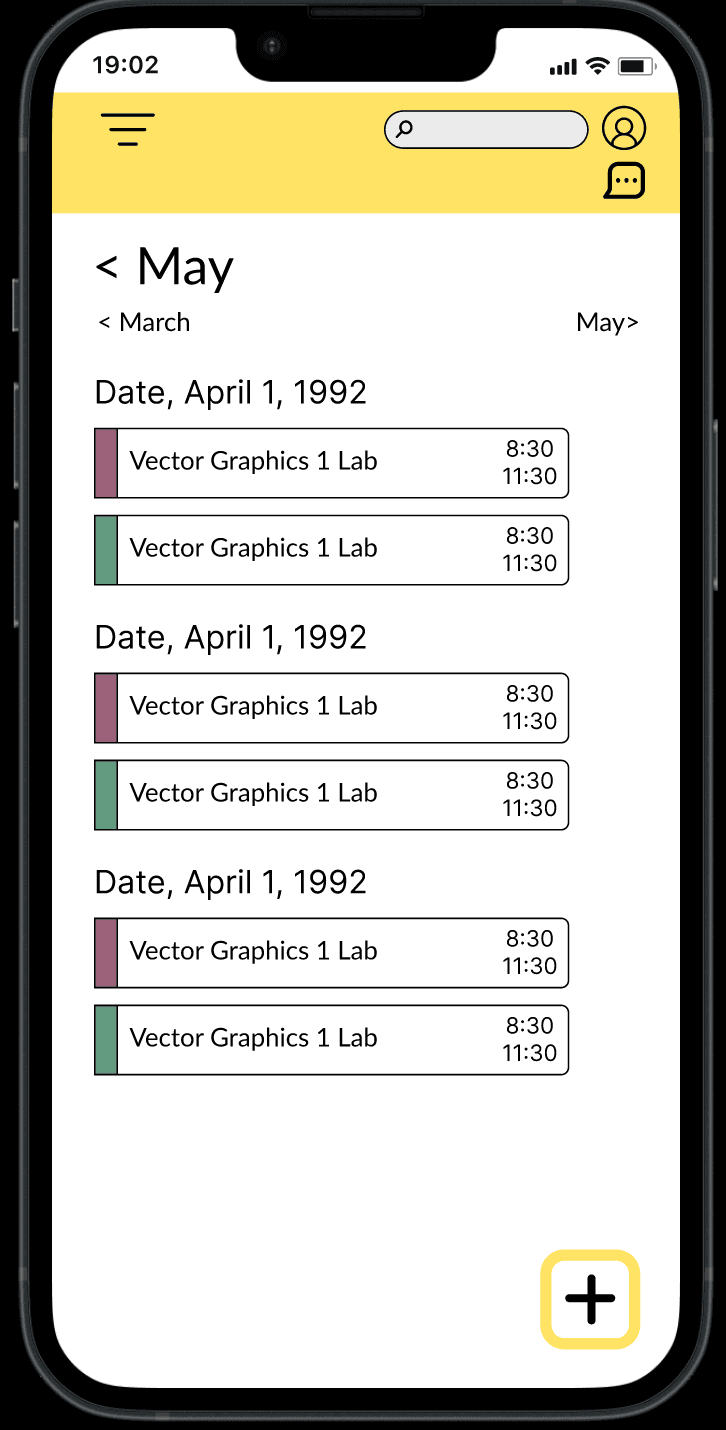Navigate to previous month < March

tap(144, 322)
